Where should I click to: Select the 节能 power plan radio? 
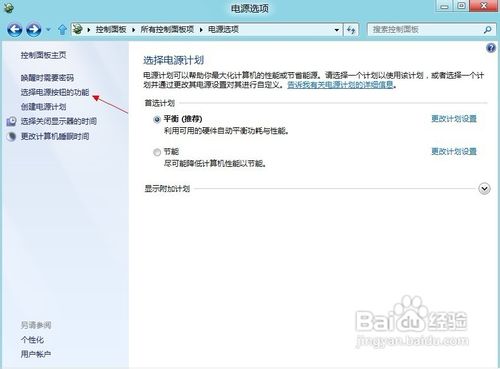pyautogui.click(x=157, y=152)
